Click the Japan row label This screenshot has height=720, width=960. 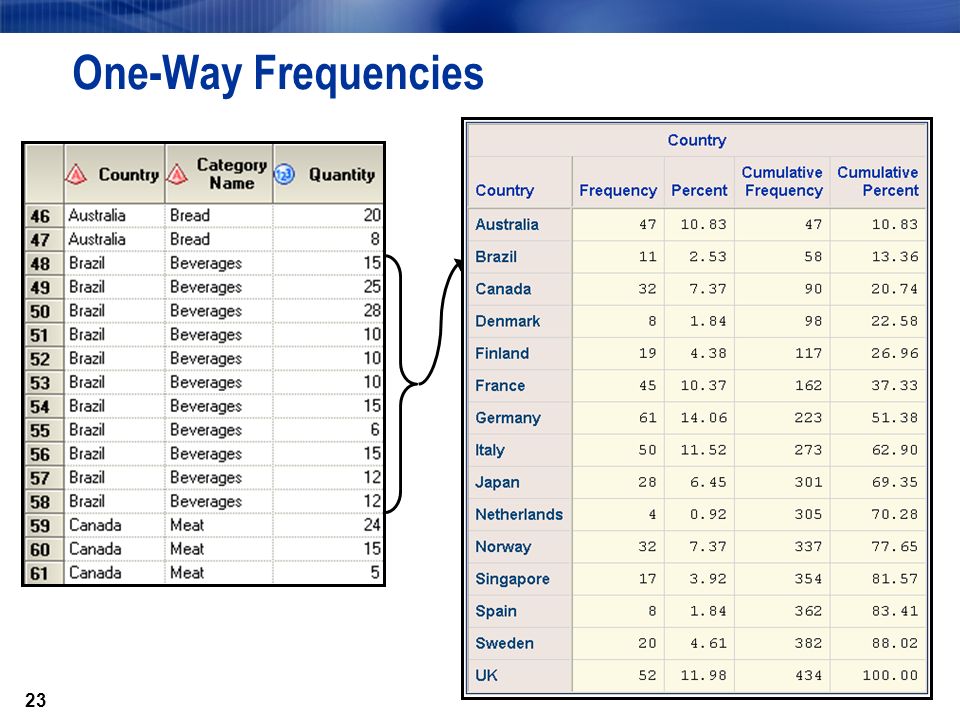click(x=497, y=482)
